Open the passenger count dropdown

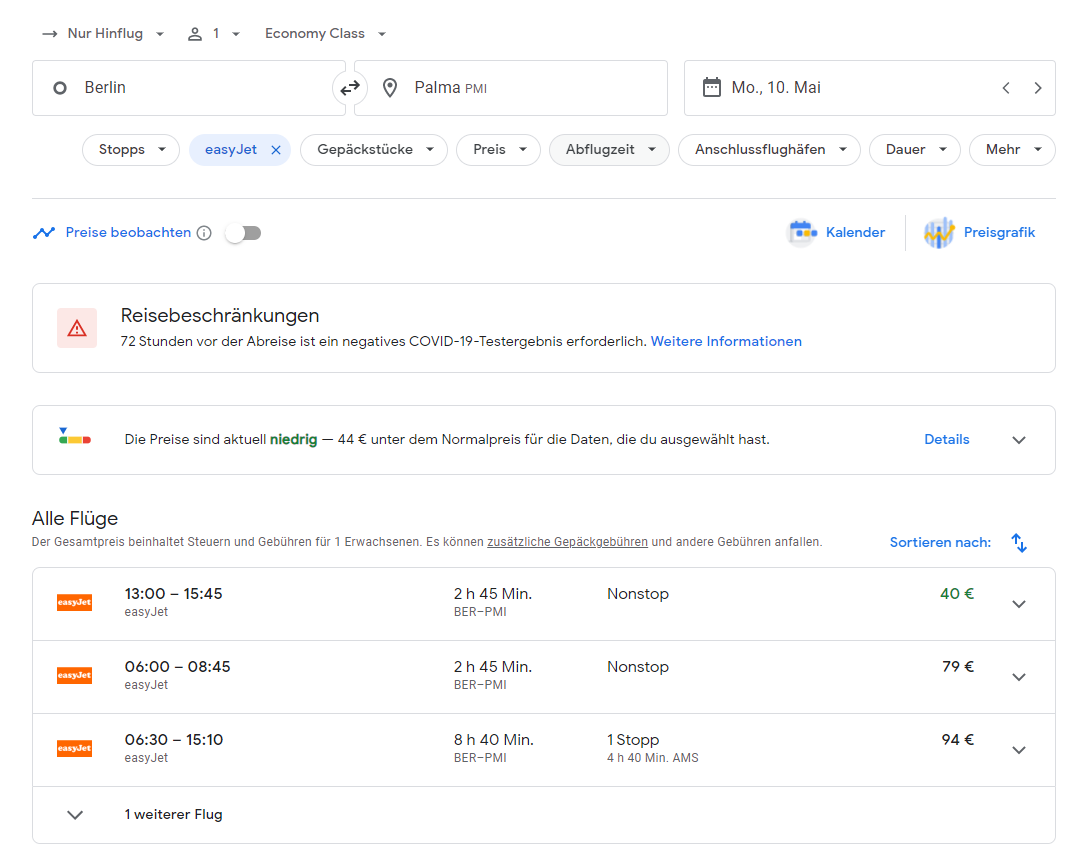[214, 34]
